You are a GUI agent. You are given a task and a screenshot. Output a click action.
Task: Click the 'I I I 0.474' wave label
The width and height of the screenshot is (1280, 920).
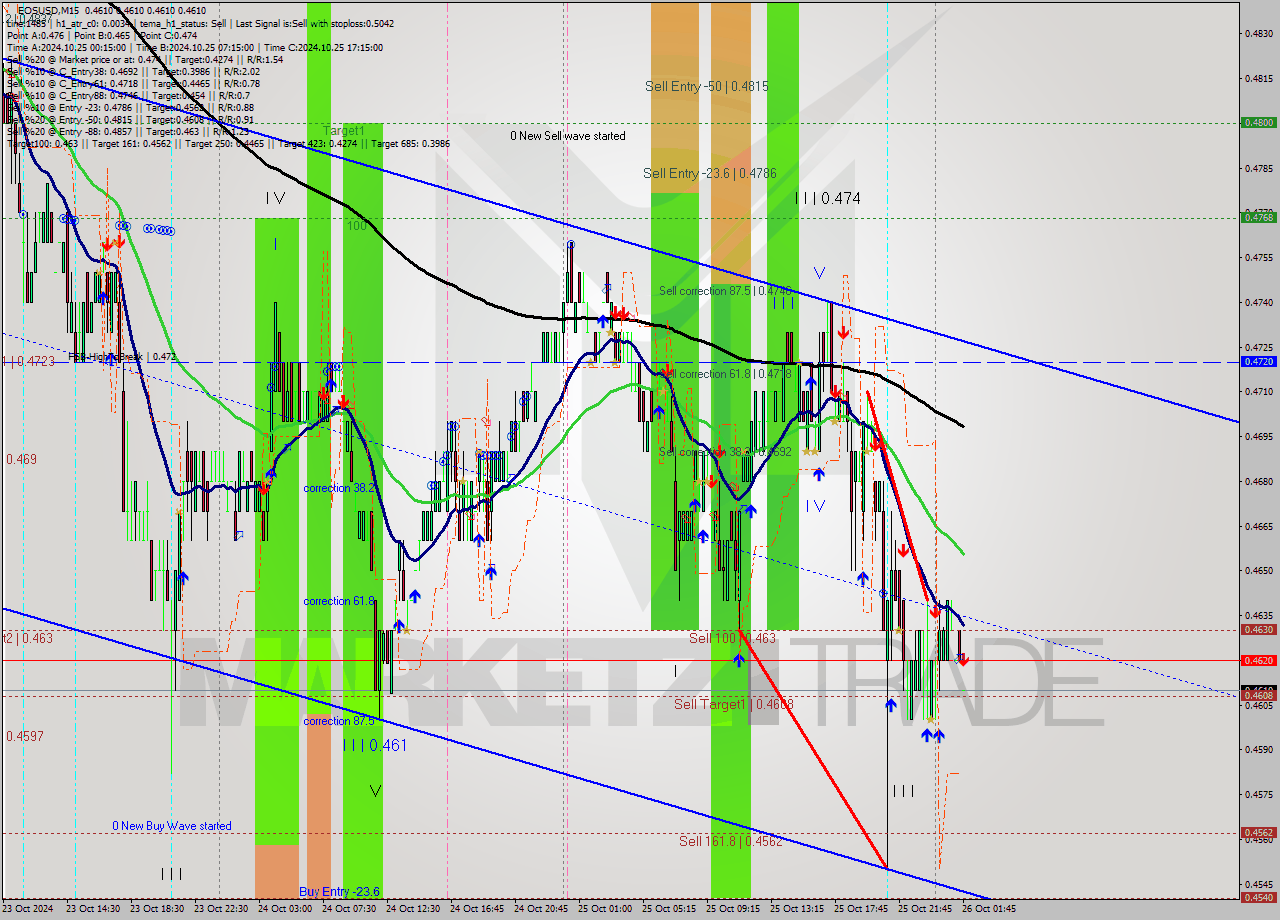828,199
